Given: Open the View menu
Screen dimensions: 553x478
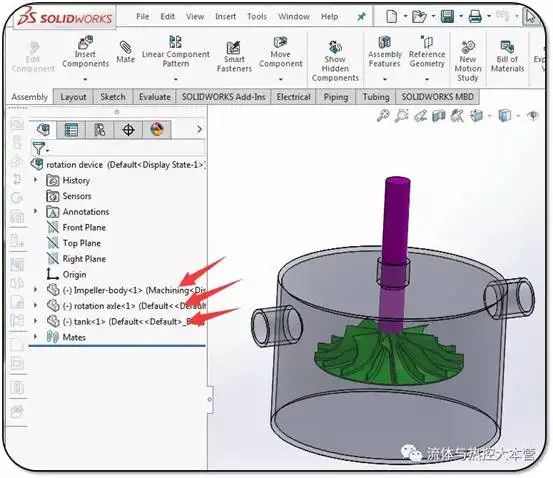Looking at the screenshot, I should (195, 17).
